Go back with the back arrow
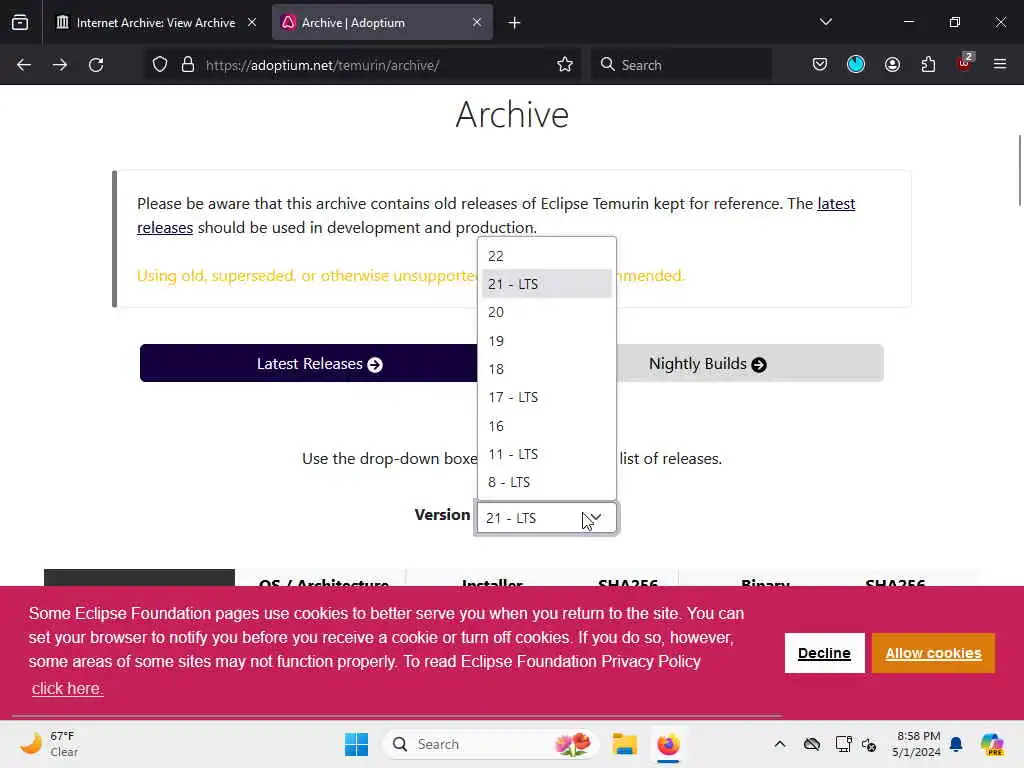The height and width of the screenshot is (768, 1024). coord(24,65)
